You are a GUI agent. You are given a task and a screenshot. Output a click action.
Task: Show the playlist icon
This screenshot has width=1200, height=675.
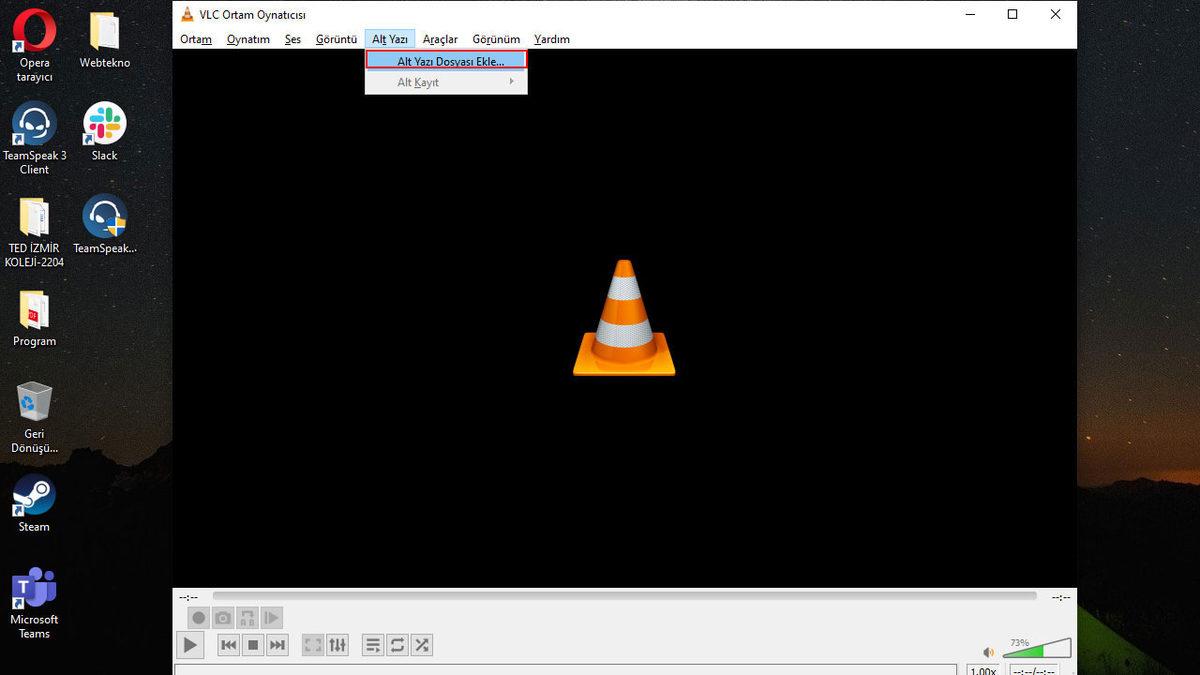tap(373, 645)
